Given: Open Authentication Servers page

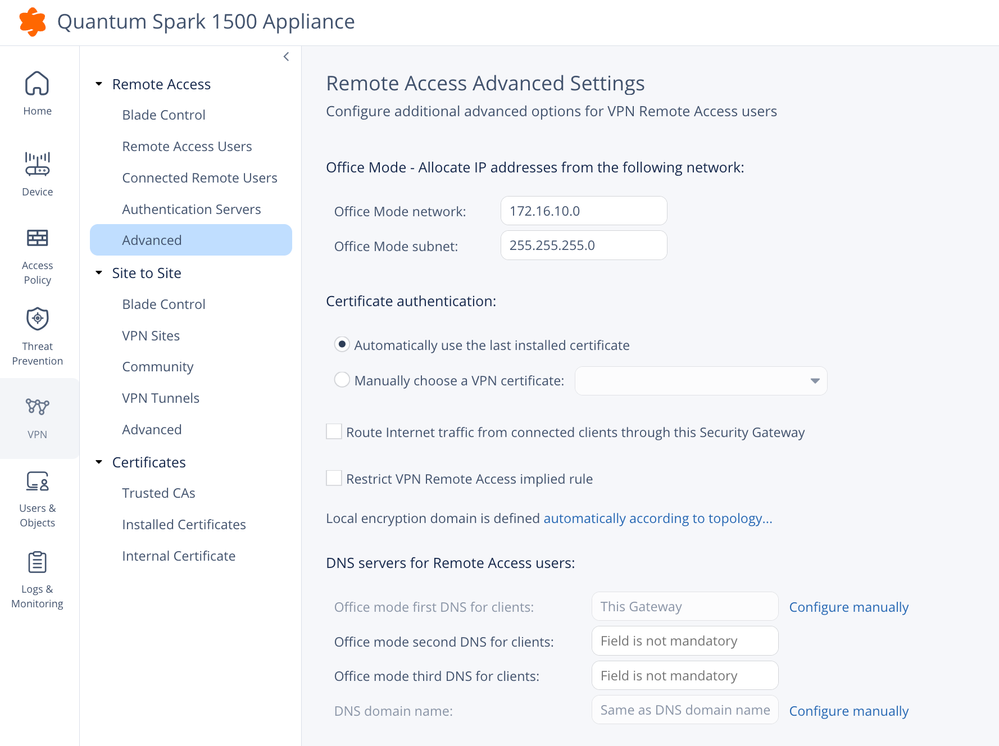Looking at the screenshot, I should coord(191,209).
